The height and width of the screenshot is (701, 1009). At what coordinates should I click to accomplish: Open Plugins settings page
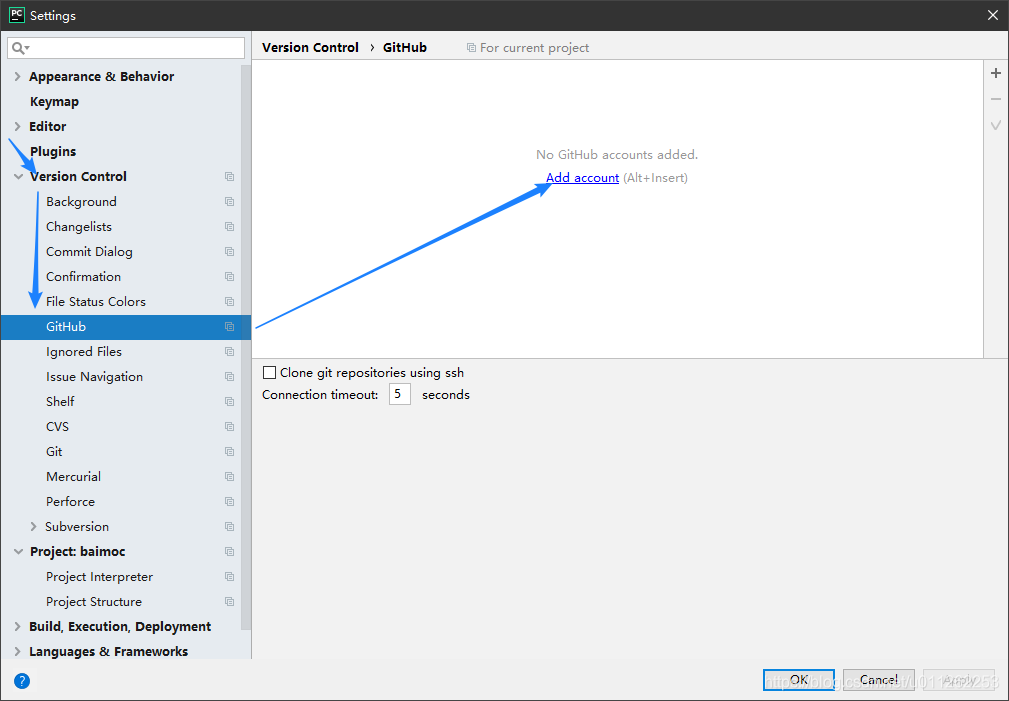[53, 152]
